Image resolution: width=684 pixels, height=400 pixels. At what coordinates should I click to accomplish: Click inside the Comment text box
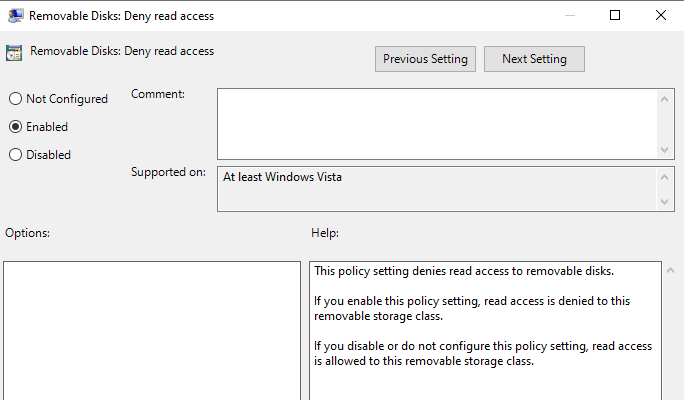437,124
